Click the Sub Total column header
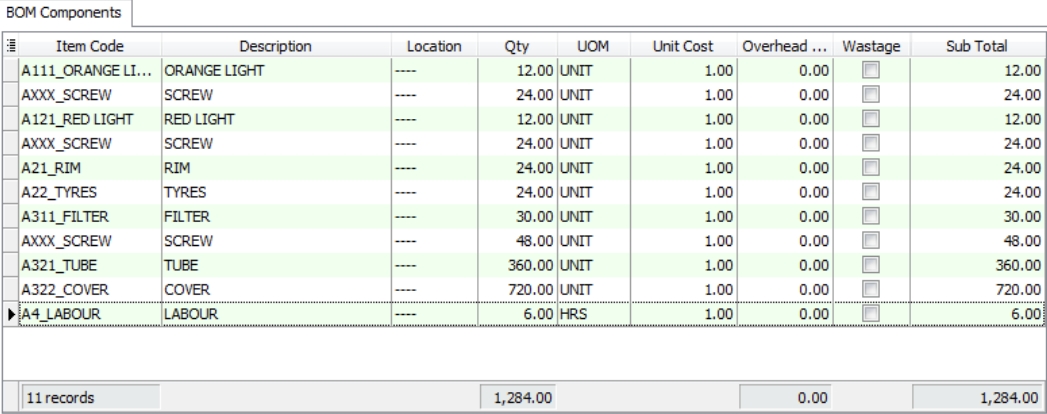Image resolution: width=1047 pixels, height=414 pixels. [x=979, y=46]
